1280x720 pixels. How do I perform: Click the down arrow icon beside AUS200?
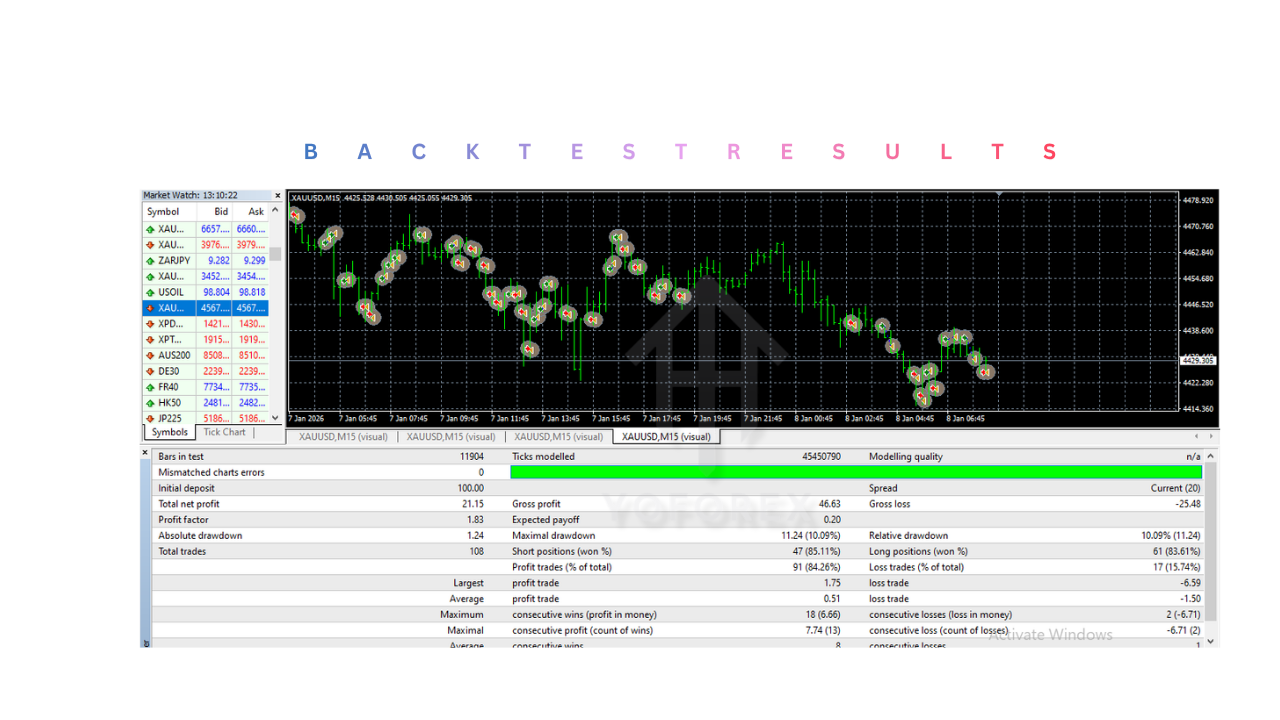(x=150, y=355)
